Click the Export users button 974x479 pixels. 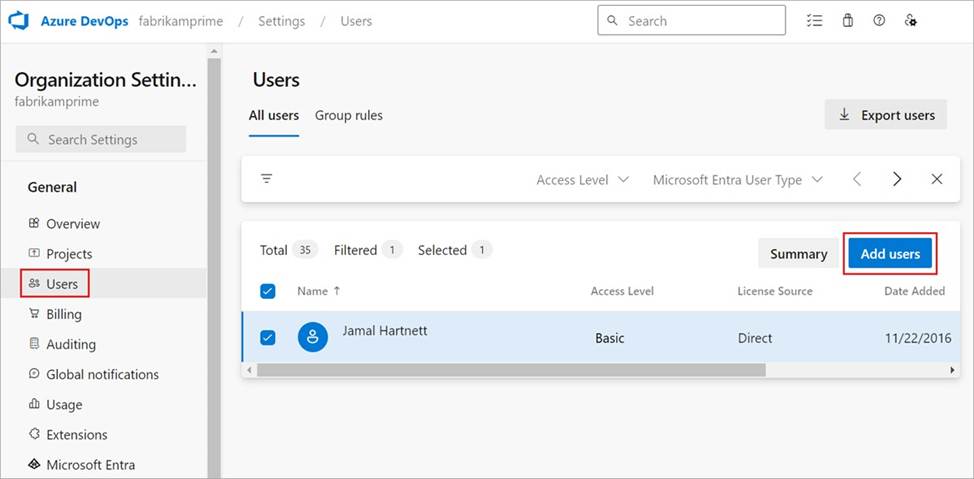pos(886,115)
